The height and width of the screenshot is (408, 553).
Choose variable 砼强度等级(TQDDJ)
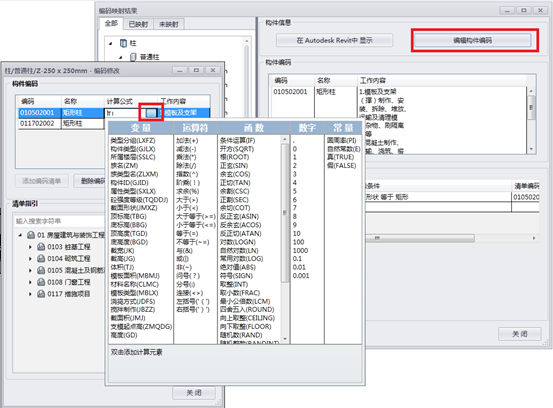(139, 200)
